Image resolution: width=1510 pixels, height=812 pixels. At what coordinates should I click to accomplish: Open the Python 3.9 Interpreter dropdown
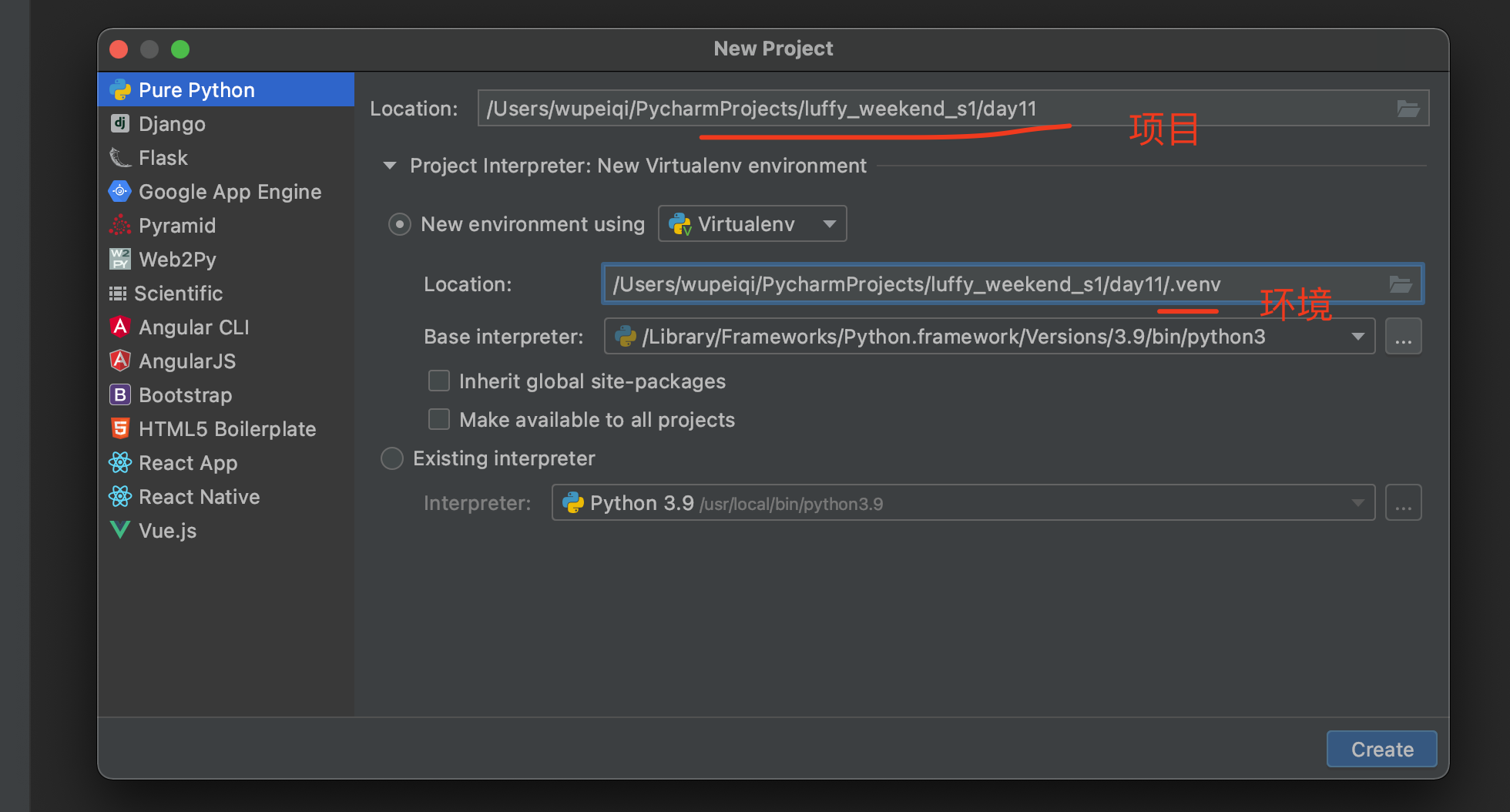[963, 503]
